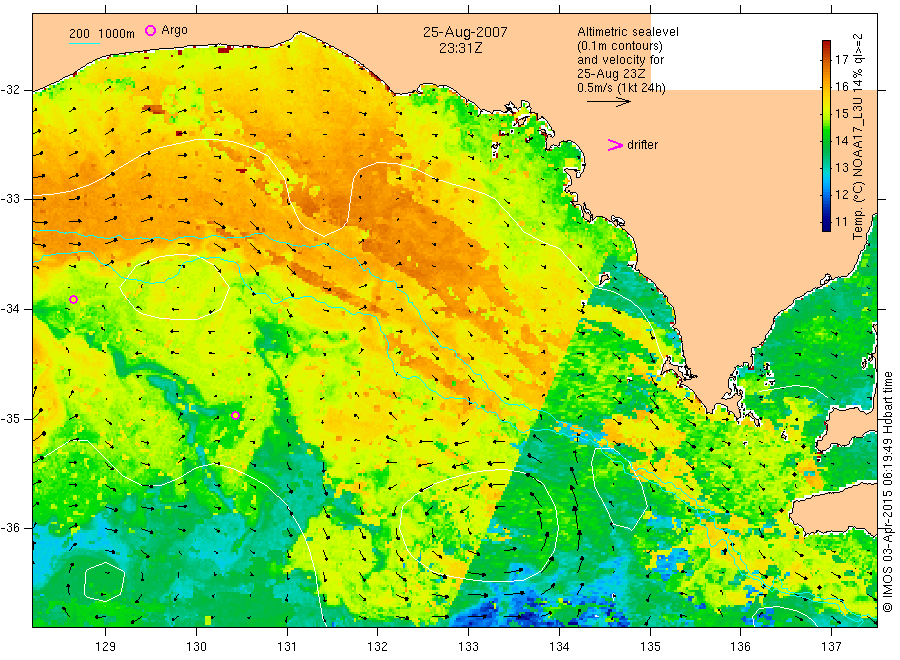Click the cyan 200 1000m depth contour legend line
900x660 pixels.
pyautogui.click(x=84, y=43)
